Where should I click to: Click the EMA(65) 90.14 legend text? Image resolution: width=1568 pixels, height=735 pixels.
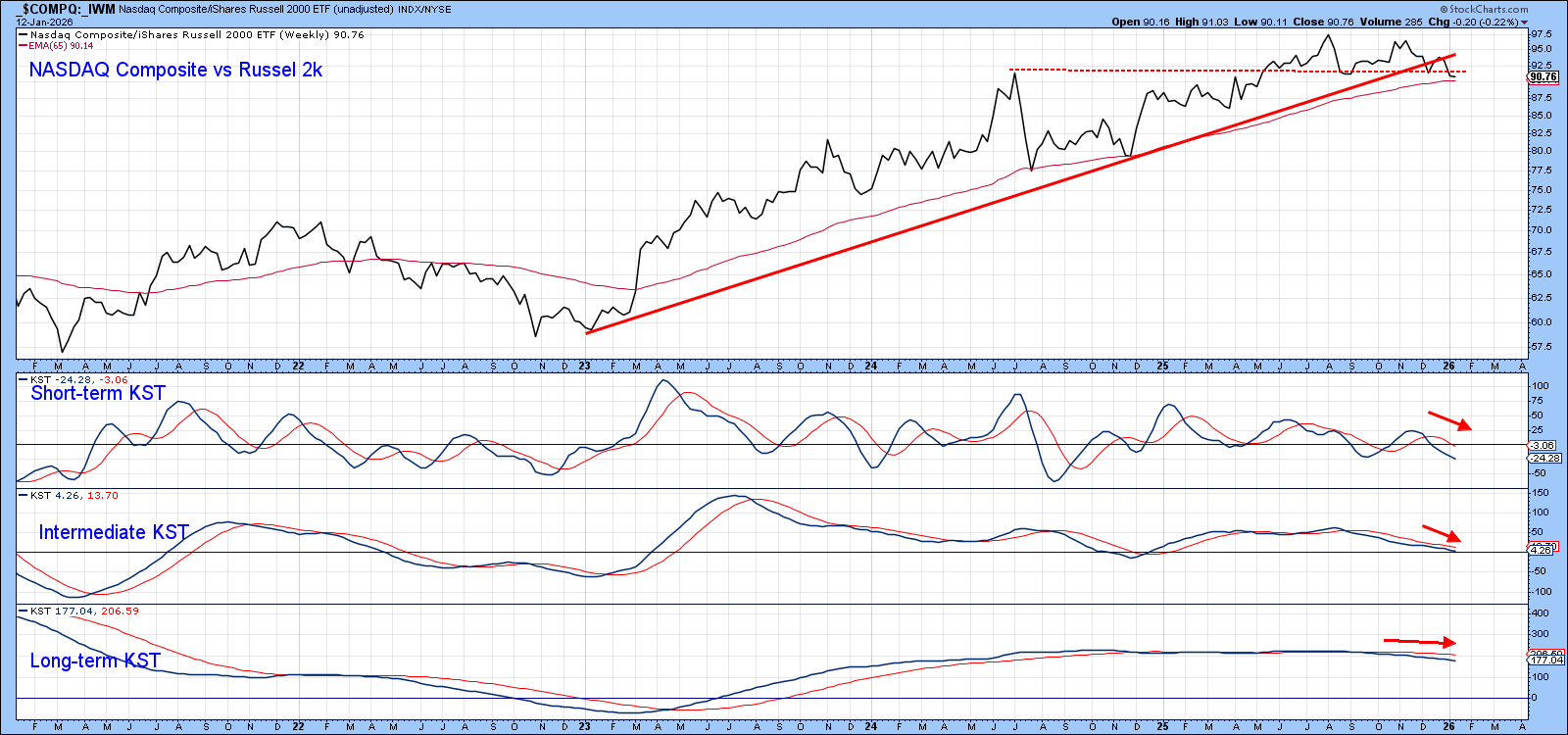62,45
